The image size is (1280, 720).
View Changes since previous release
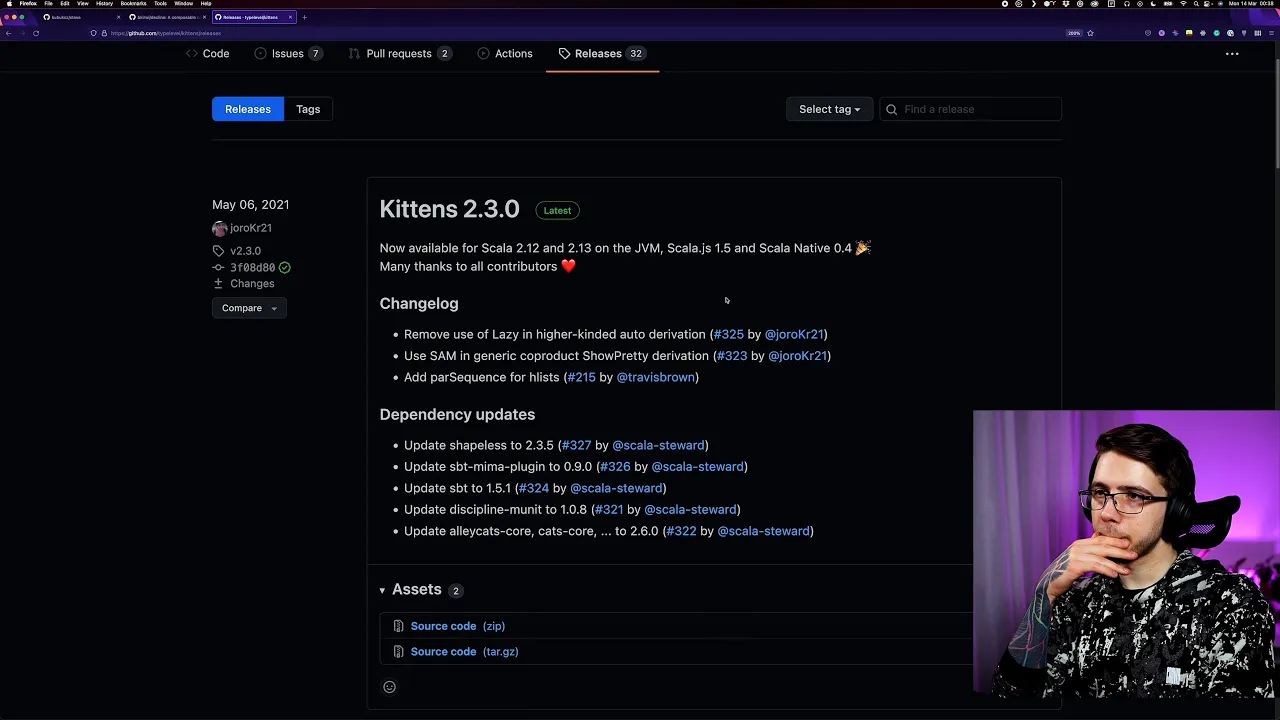tap(252, 284)
